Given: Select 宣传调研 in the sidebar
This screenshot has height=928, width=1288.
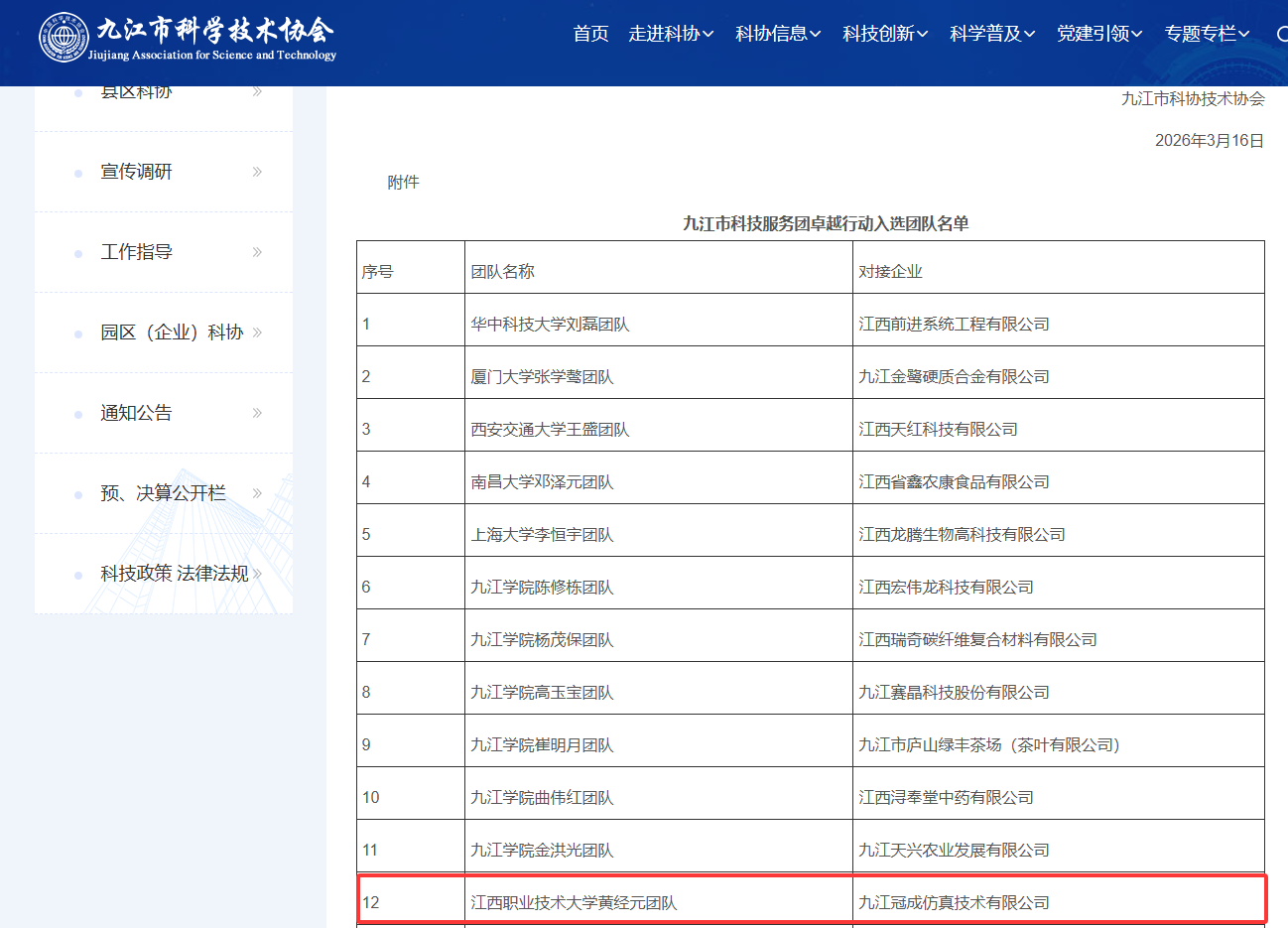Looking at the screenshot, I should [136, 172].
